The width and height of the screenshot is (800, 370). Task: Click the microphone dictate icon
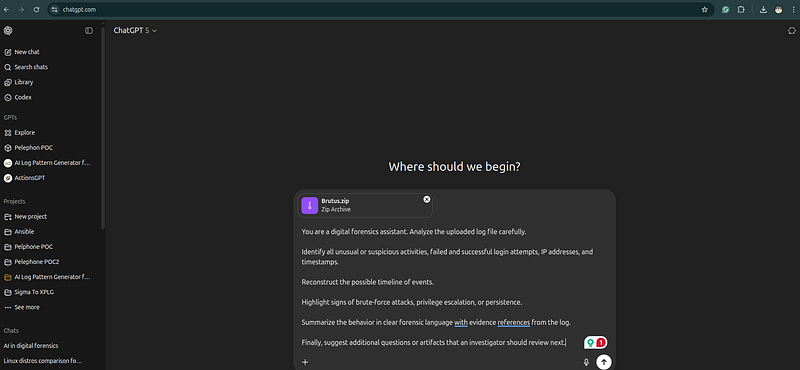586,362
